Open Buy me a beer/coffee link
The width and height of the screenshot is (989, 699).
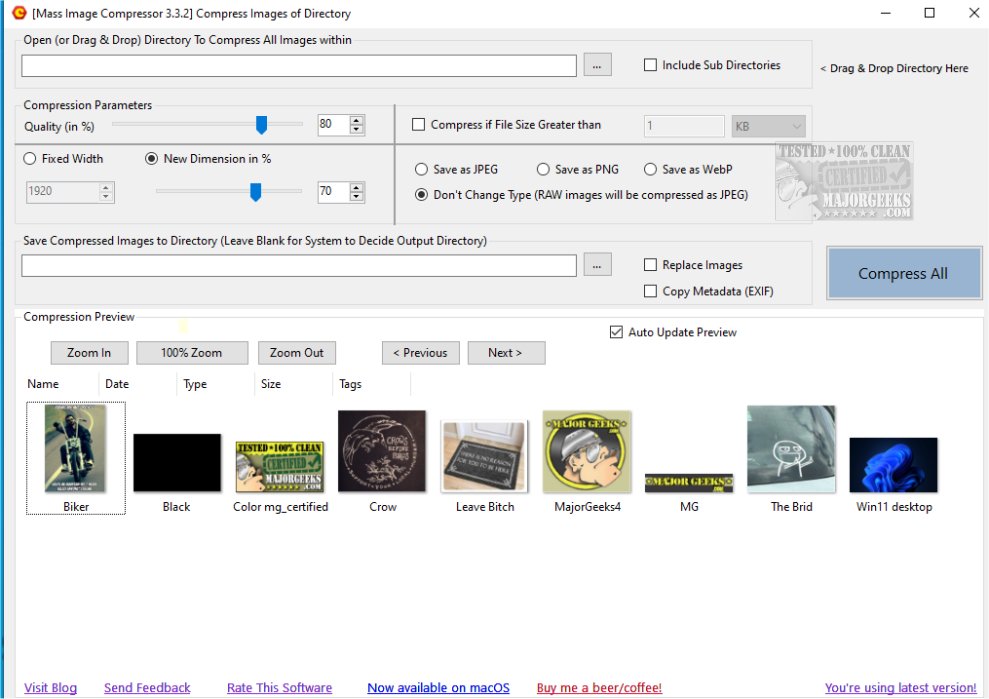(599, 688)
